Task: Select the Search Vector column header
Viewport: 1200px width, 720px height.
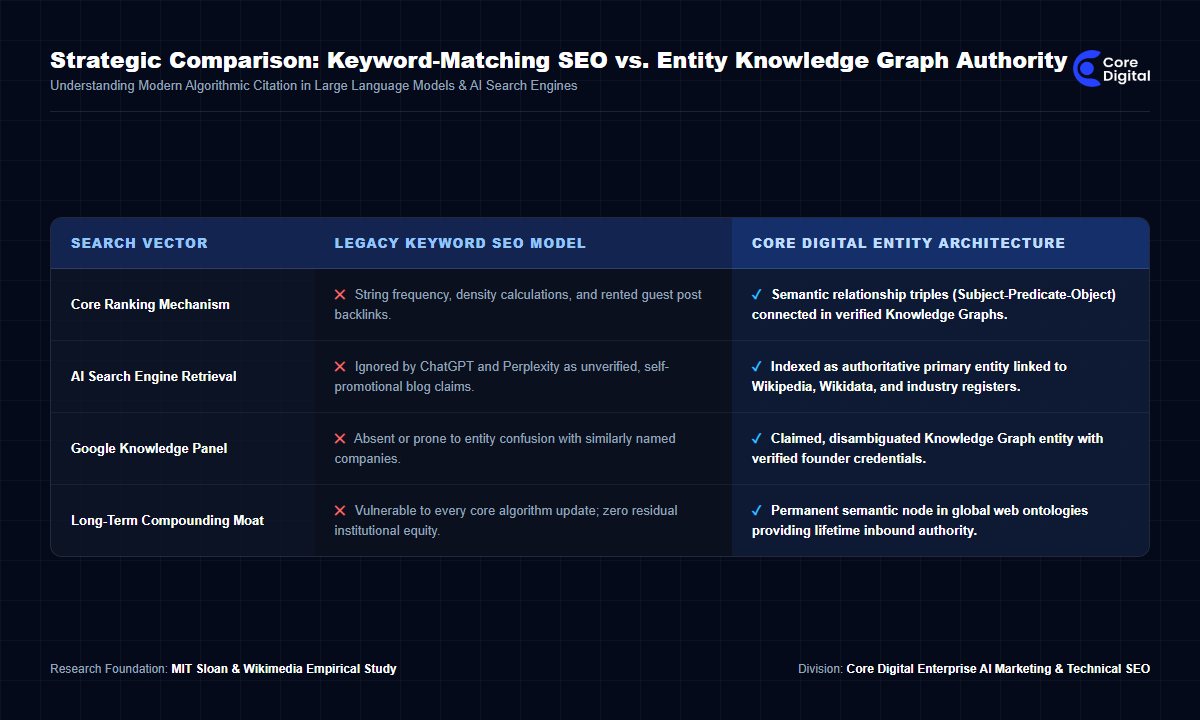Action: pyautogui.click(x=139, y=243)
